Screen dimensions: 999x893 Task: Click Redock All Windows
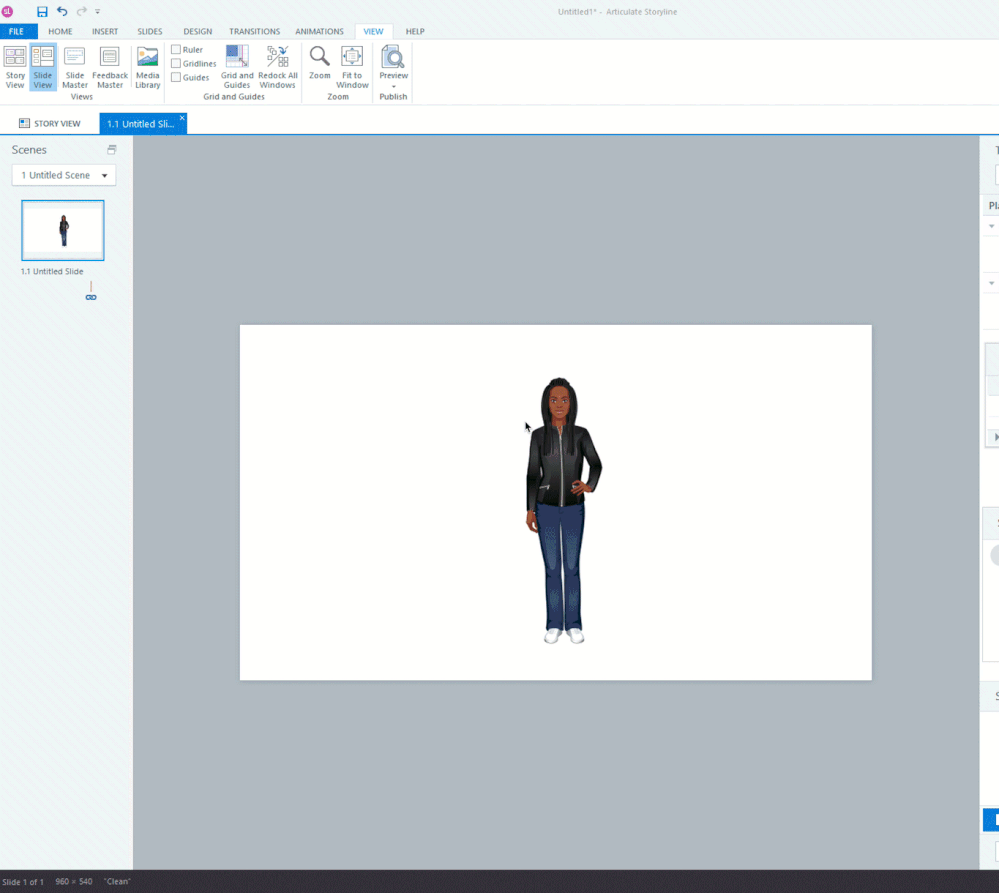pos(277,66)
